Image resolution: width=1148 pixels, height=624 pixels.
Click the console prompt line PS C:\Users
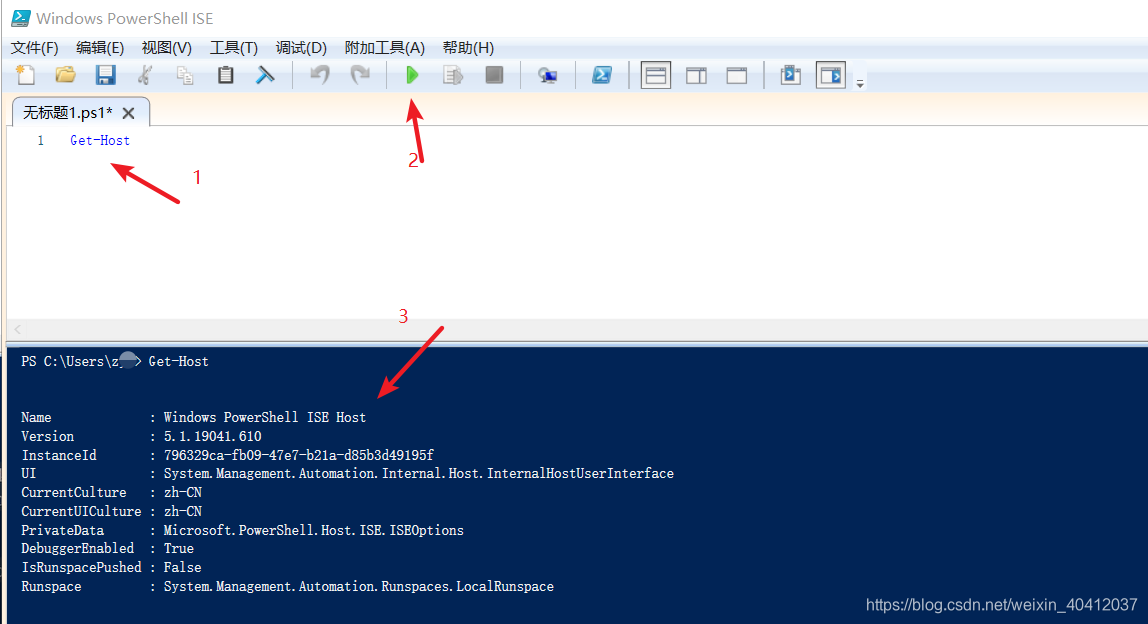(115, 361)
